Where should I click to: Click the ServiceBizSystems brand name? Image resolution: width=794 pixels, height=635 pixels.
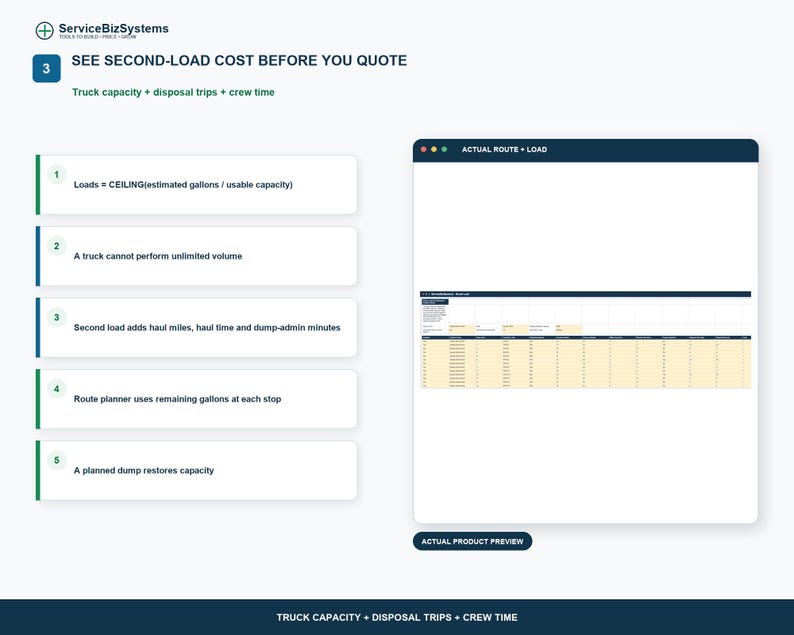113,28
